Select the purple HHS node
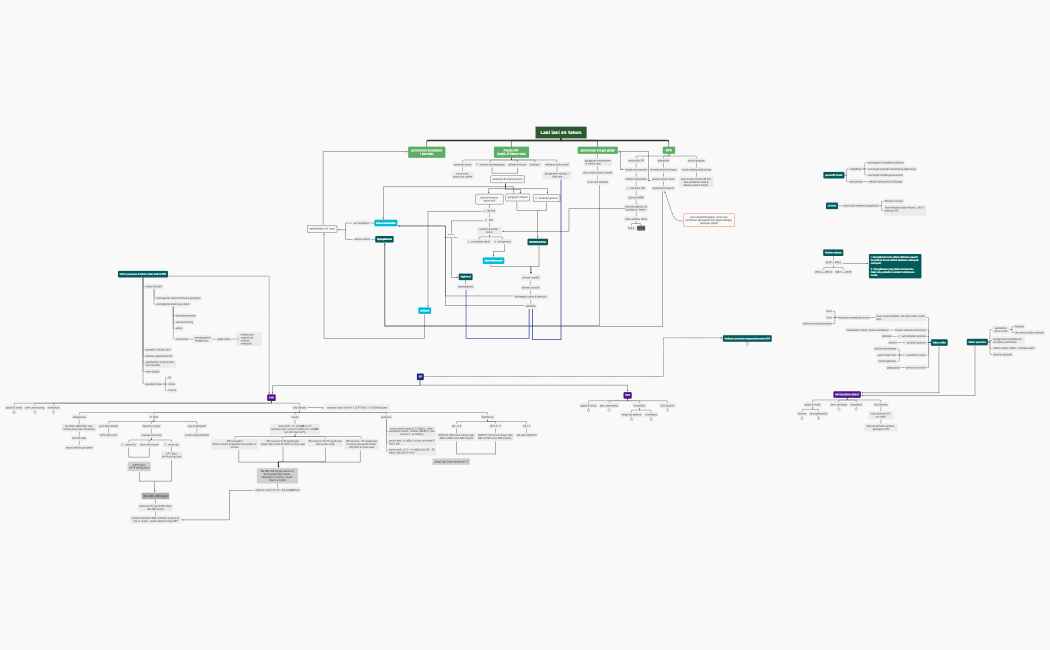 pyautogui.click(x=627, y=395)
